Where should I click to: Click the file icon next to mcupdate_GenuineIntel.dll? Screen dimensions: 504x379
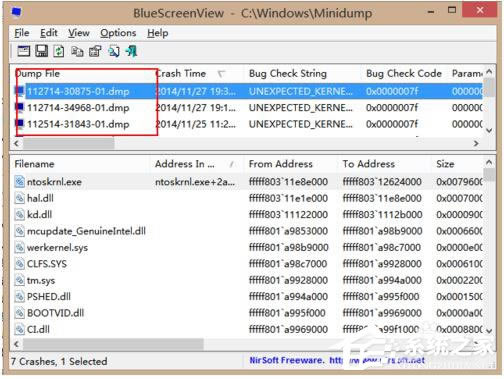[x=19, y=231]
